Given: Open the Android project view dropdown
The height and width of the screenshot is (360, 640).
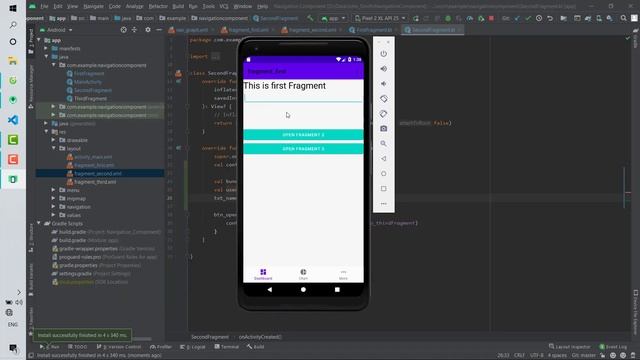Looking at the screenshot, I should click(x=56, y=30).
